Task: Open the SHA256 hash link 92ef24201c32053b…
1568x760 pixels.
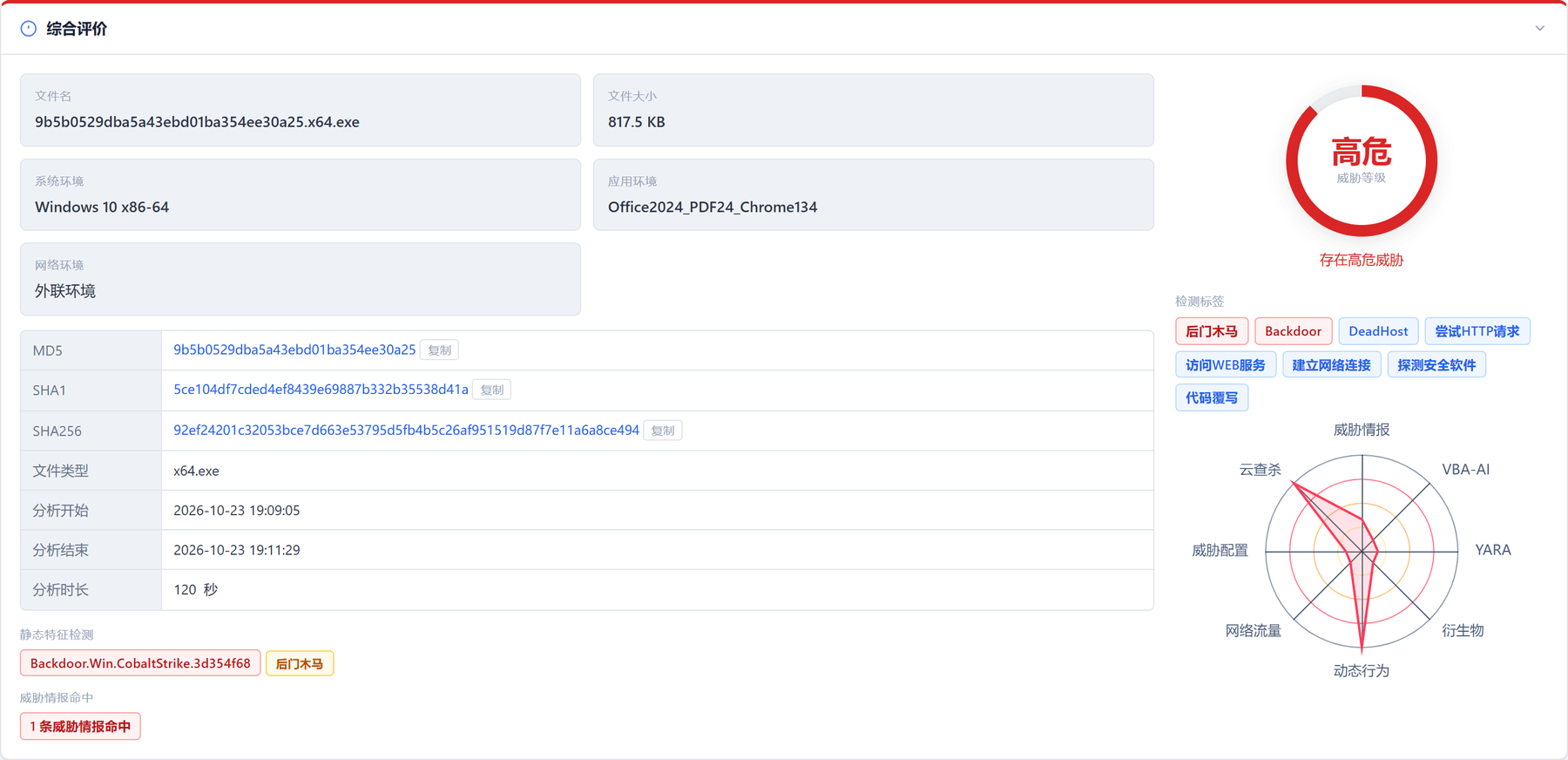Action: [x=406, y=430]
